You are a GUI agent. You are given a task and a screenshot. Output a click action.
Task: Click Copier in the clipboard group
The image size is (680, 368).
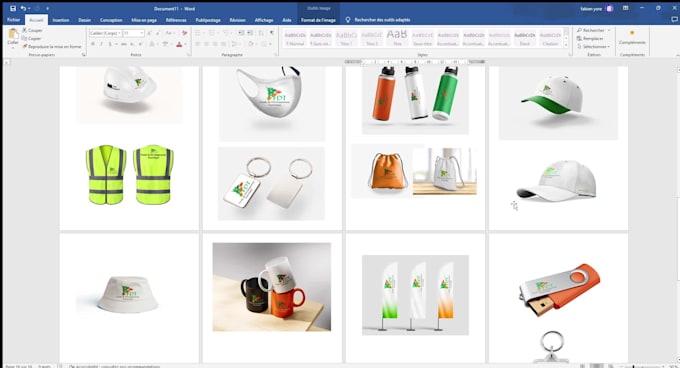tap(32, 38)
